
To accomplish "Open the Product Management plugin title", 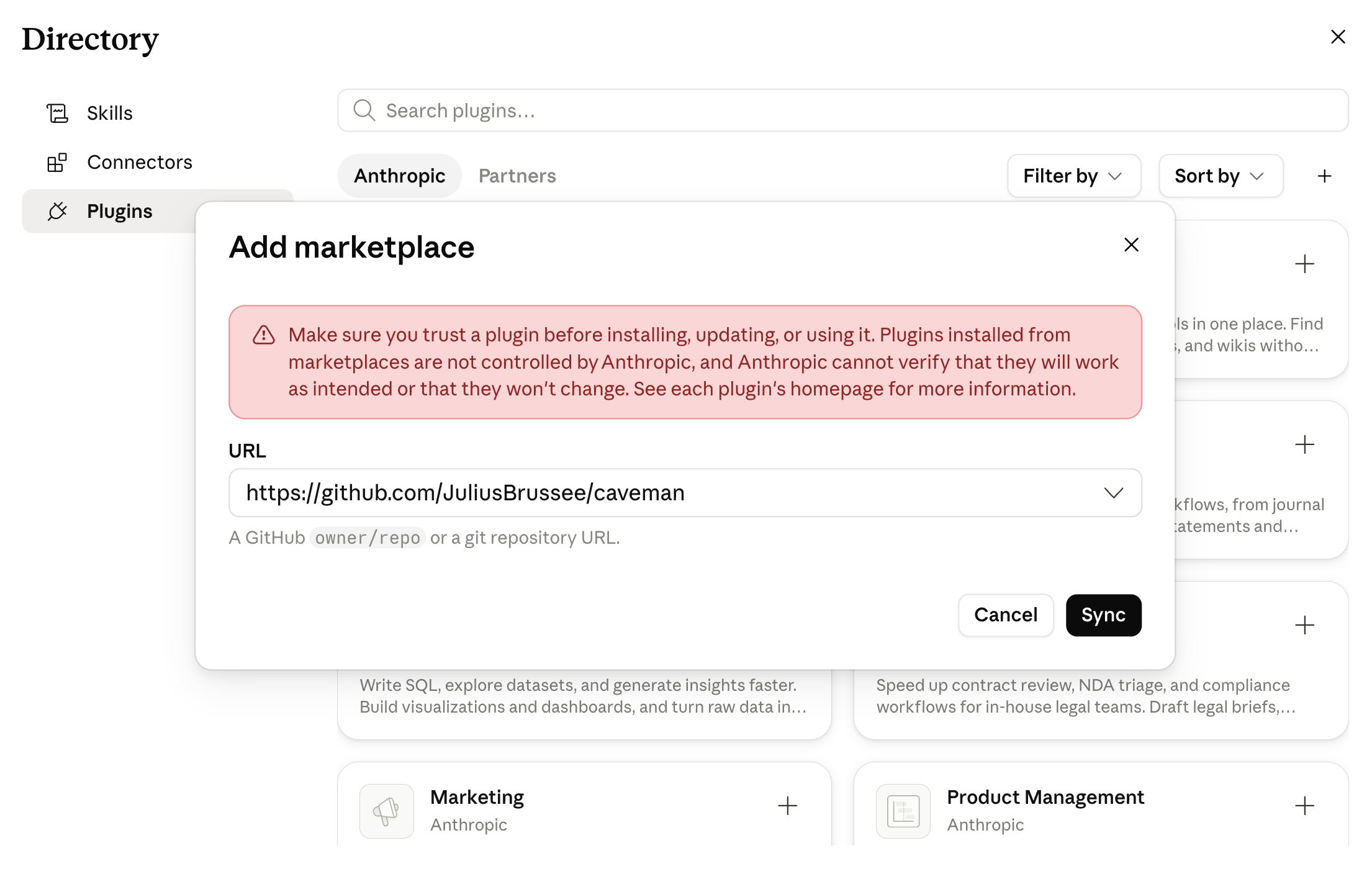I will [1045, 797].
